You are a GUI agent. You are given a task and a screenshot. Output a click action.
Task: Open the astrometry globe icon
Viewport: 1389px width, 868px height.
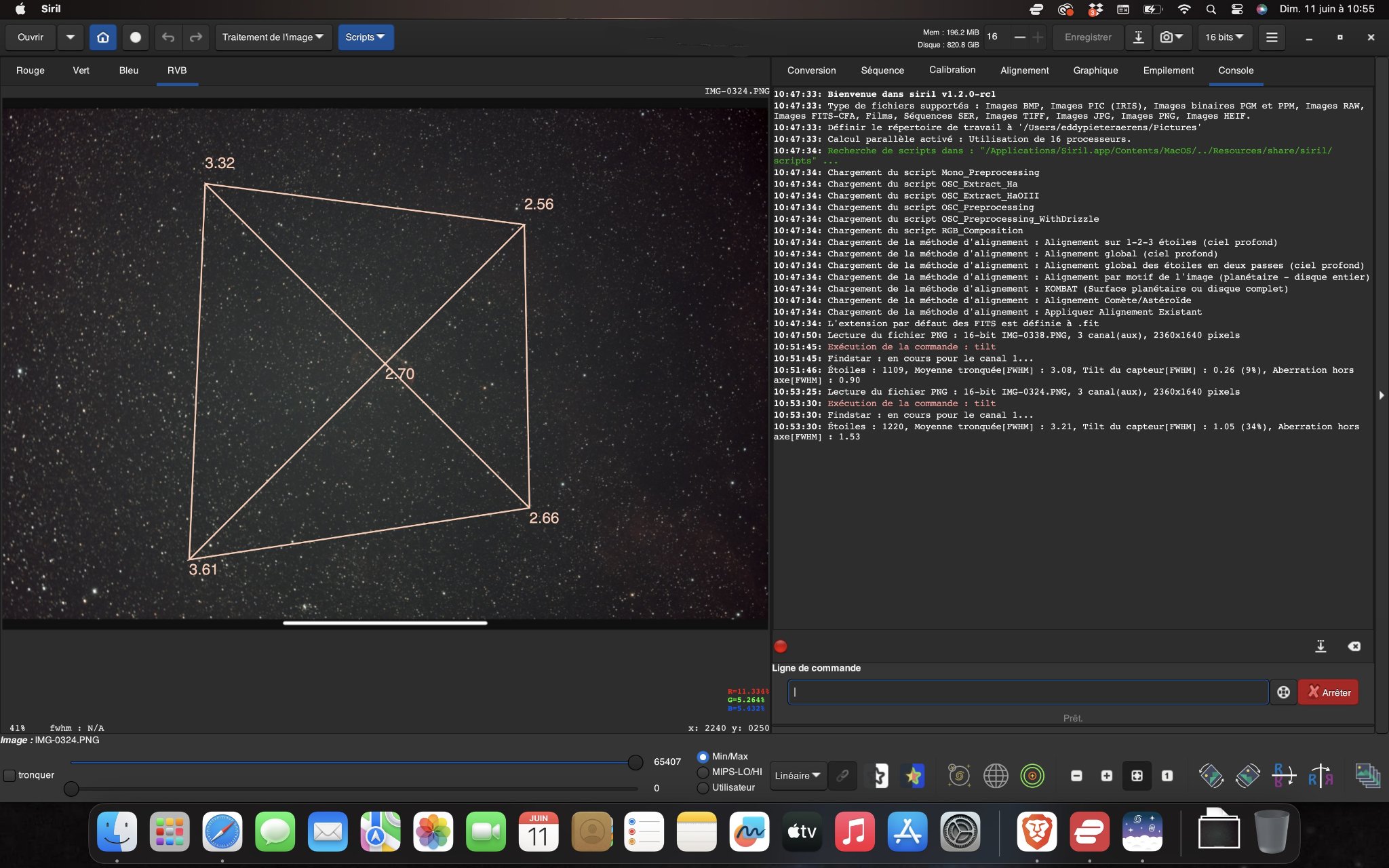[x=996, y=775]
